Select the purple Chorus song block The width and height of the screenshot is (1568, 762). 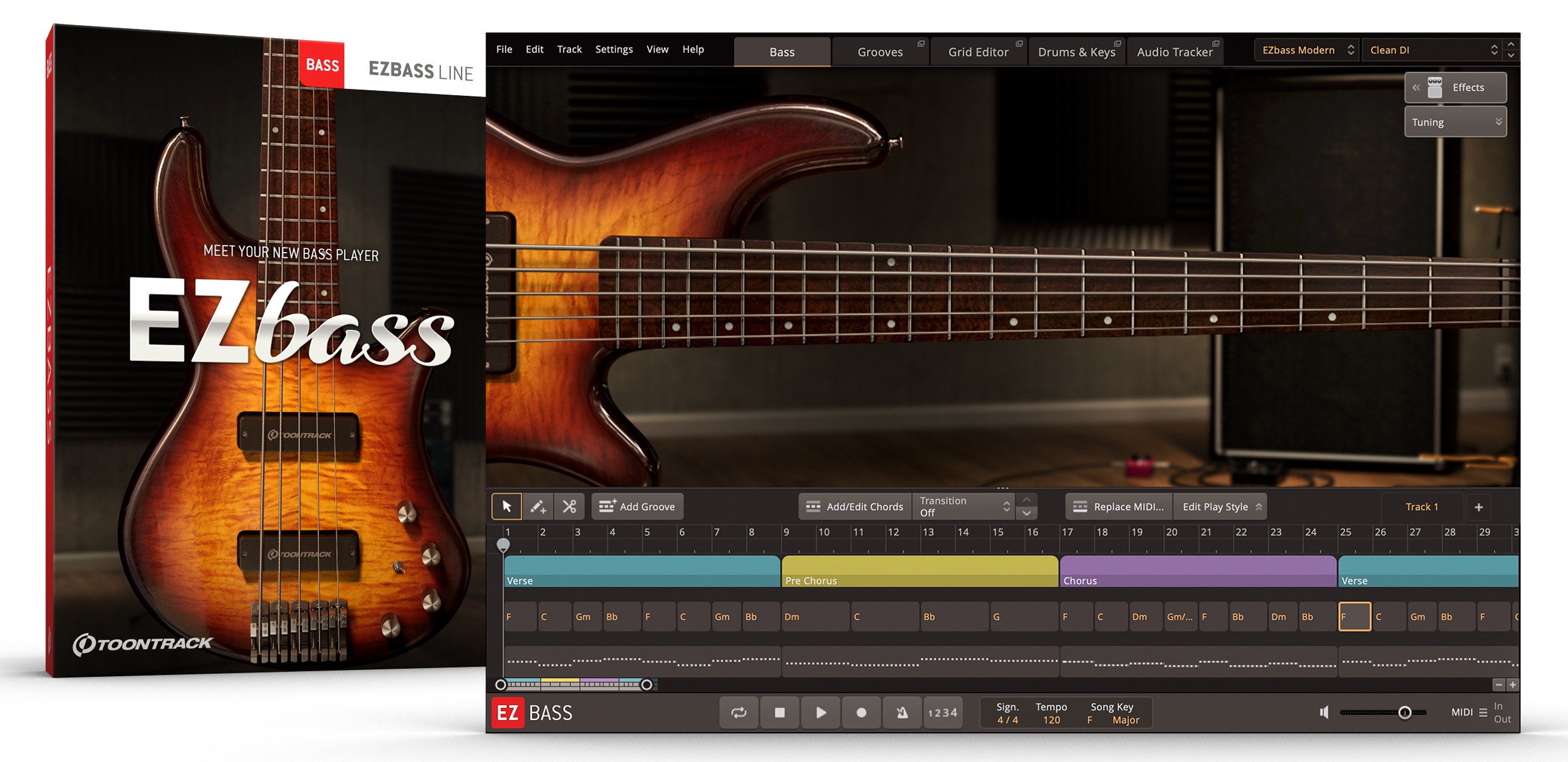[x=1198, y=571]
